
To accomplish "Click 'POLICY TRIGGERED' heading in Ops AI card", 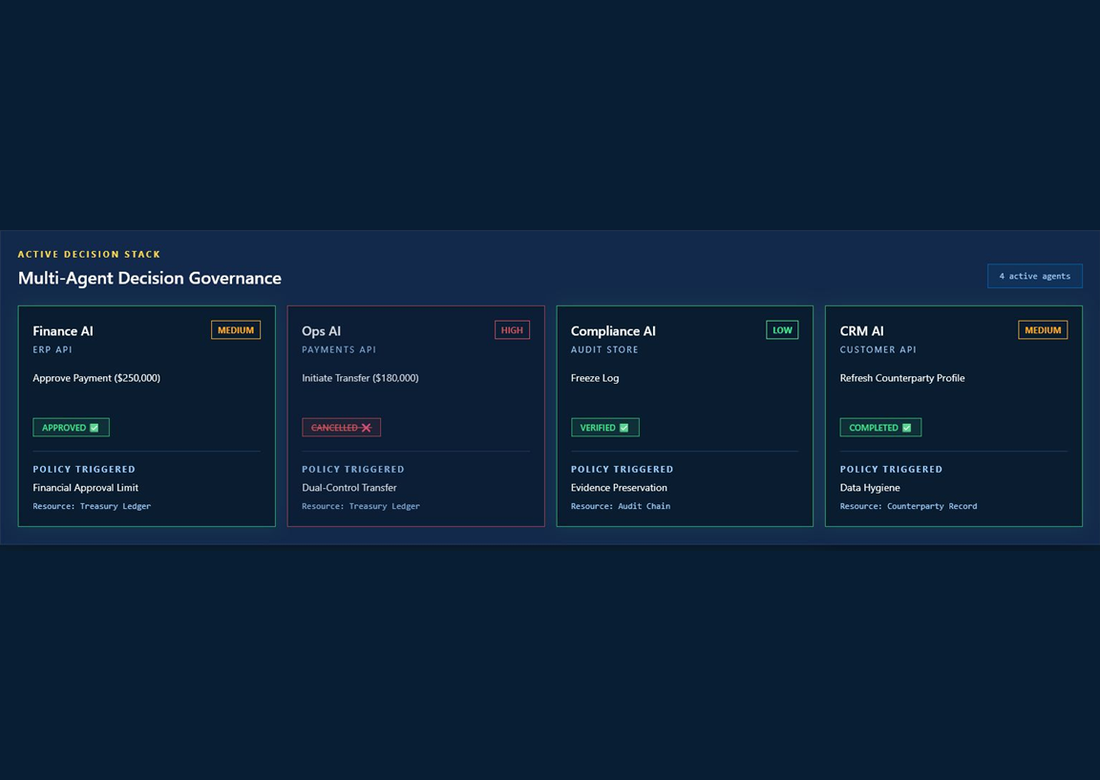I will (x=354, y=469).
